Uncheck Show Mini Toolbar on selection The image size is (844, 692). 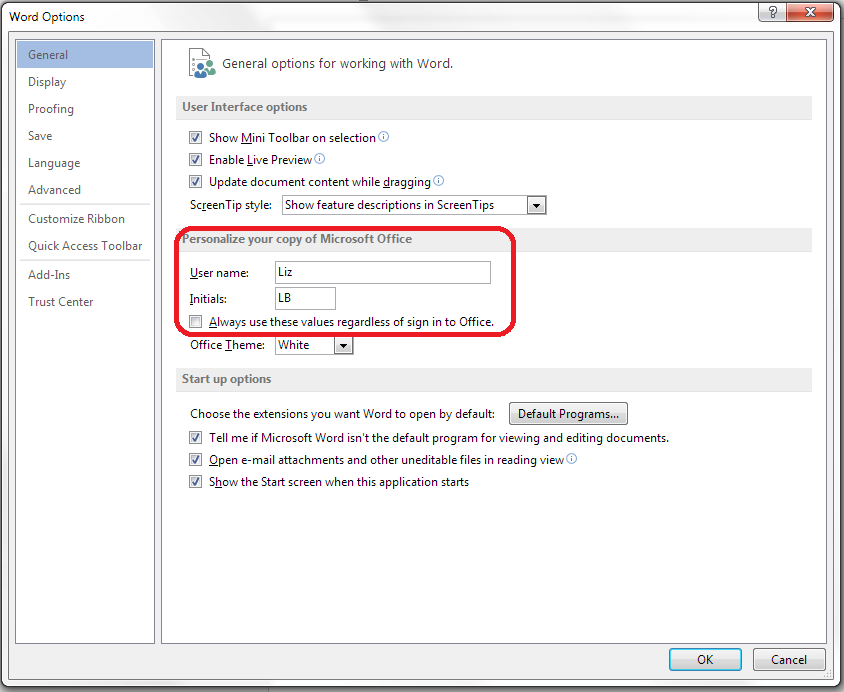pos(196,138)
